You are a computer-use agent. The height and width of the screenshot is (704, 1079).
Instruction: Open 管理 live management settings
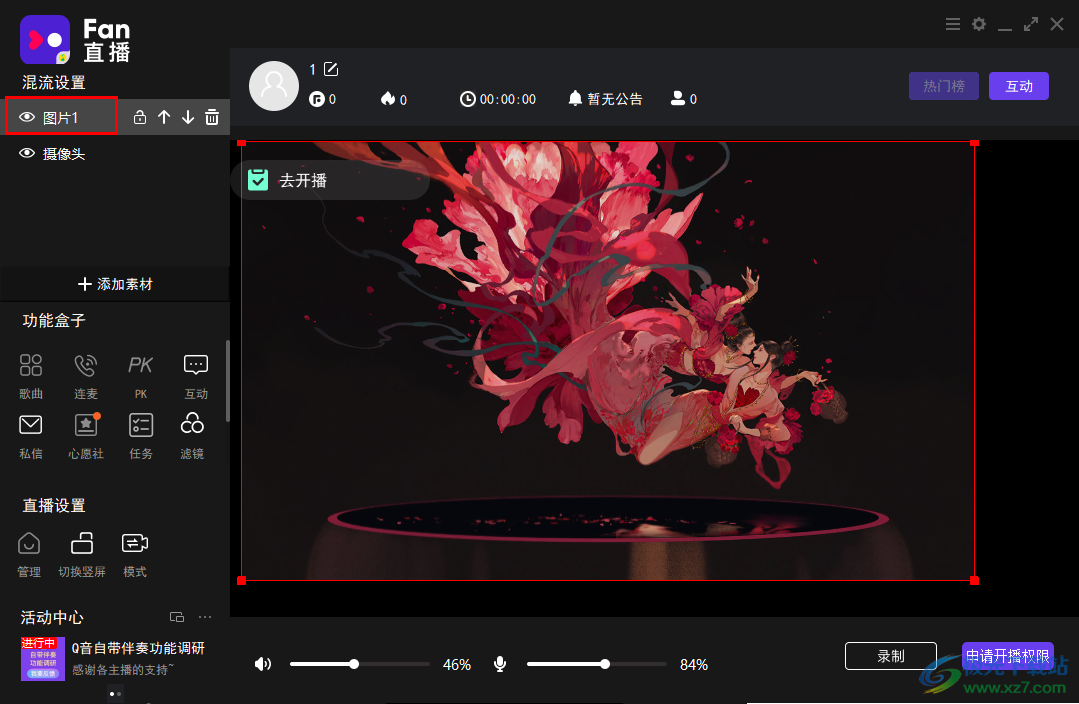29,555
